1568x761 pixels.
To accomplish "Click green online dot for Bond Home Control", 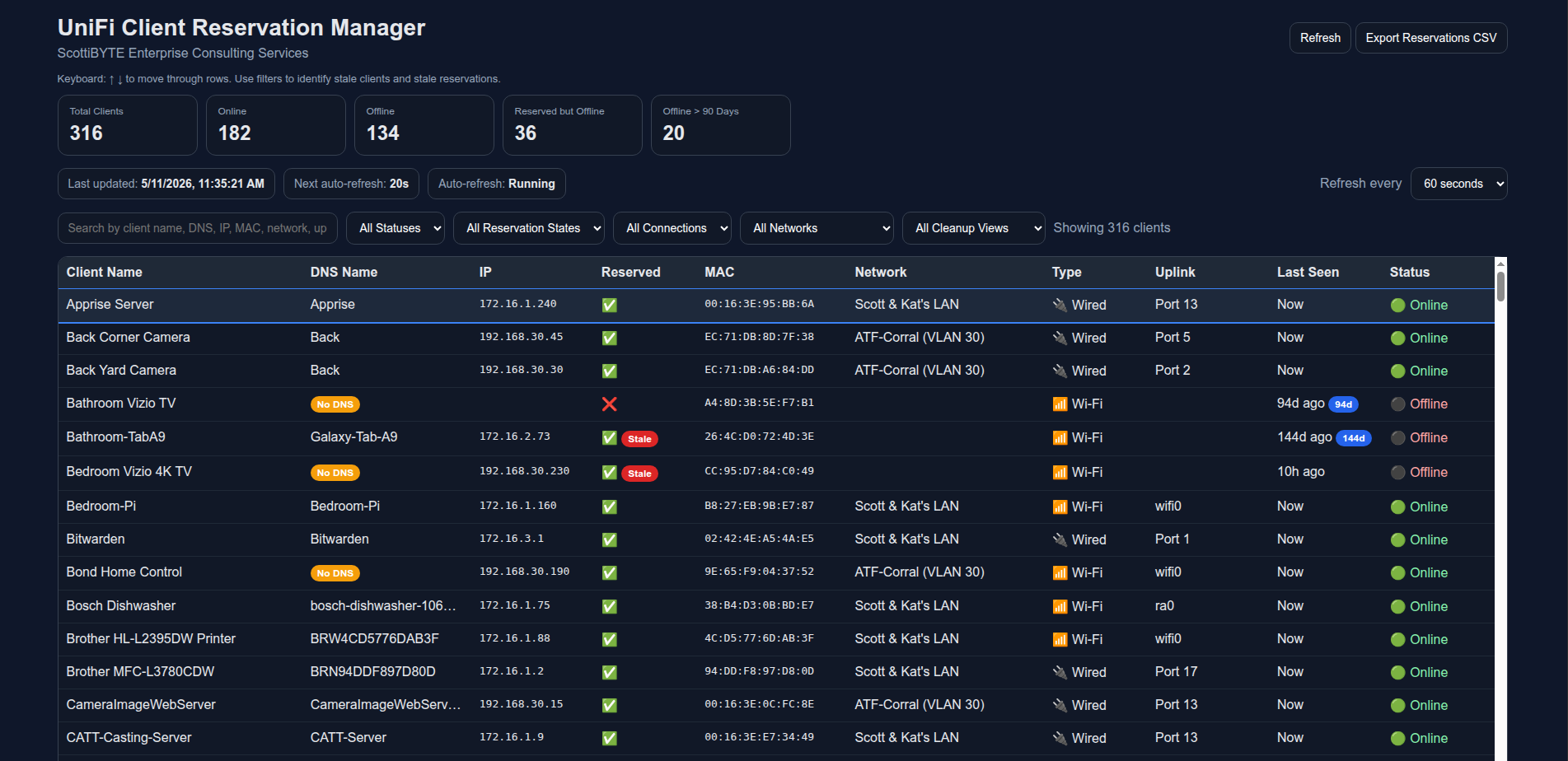I will (1397, 572).
